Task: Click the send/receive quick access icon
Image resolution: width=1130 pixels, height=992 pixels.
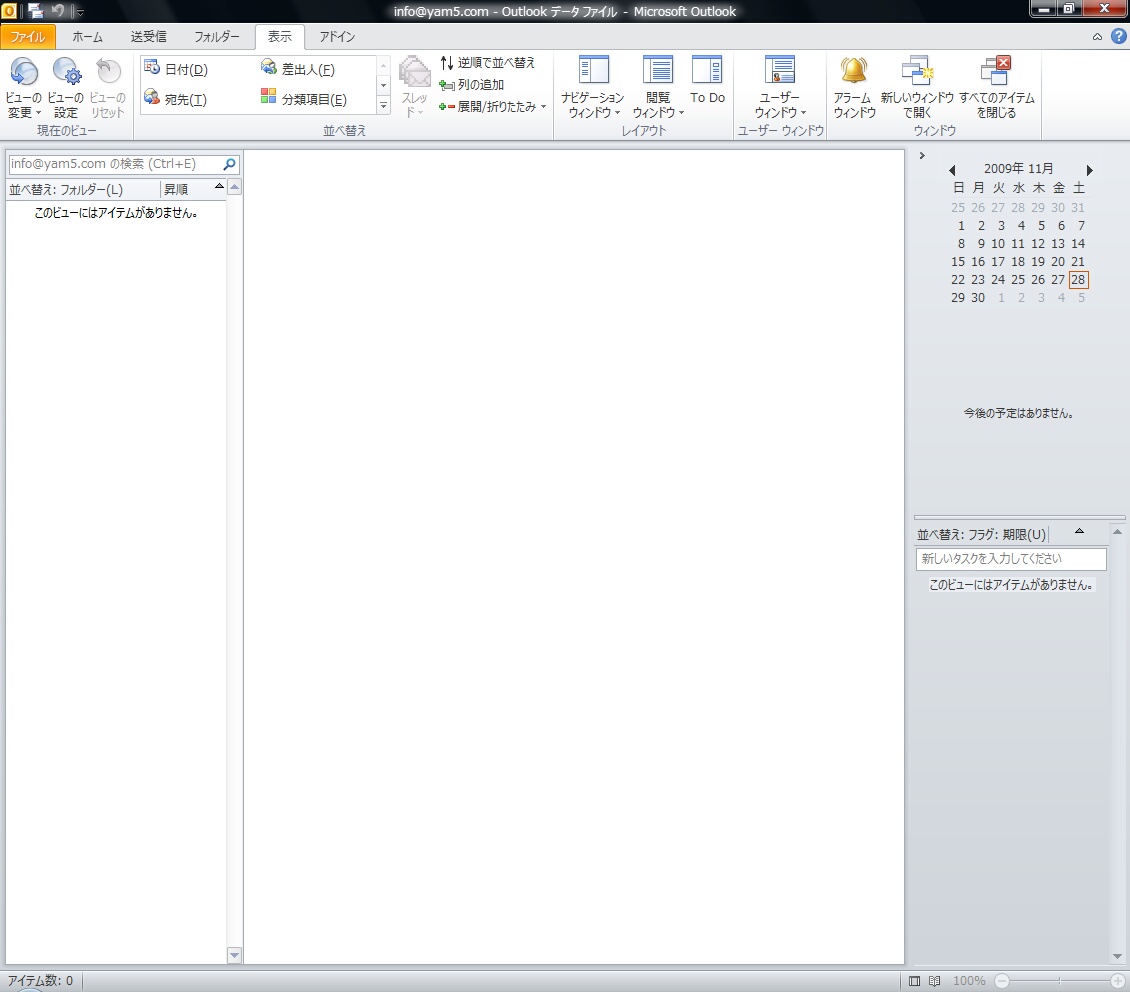Action: coord(35,11)
